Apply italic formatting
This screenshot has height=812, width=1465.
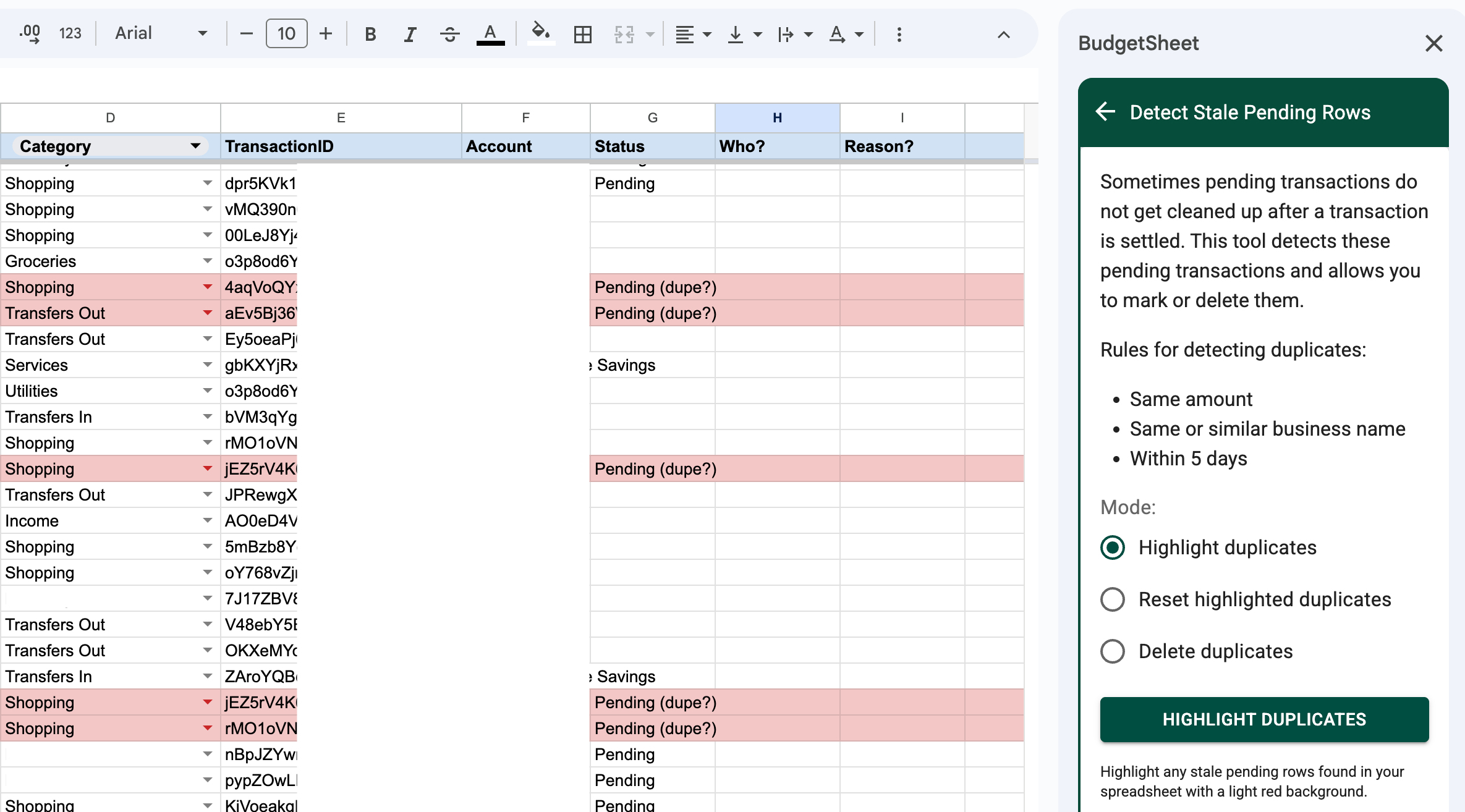pyautogui.click(x=410, y=35)
